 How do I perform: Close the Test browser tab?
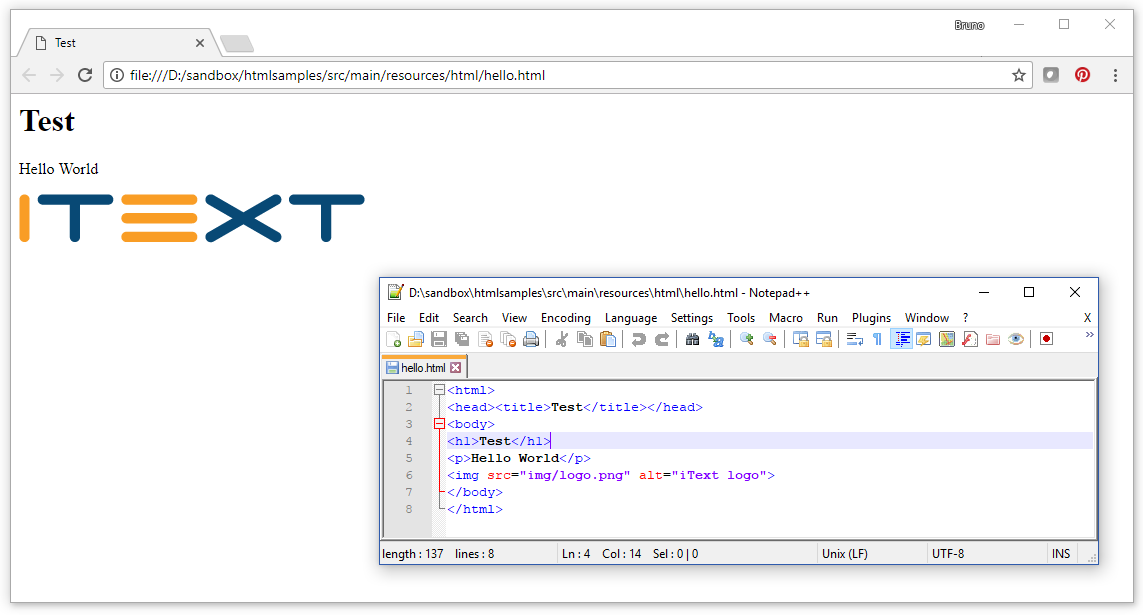tap(200, 43)
